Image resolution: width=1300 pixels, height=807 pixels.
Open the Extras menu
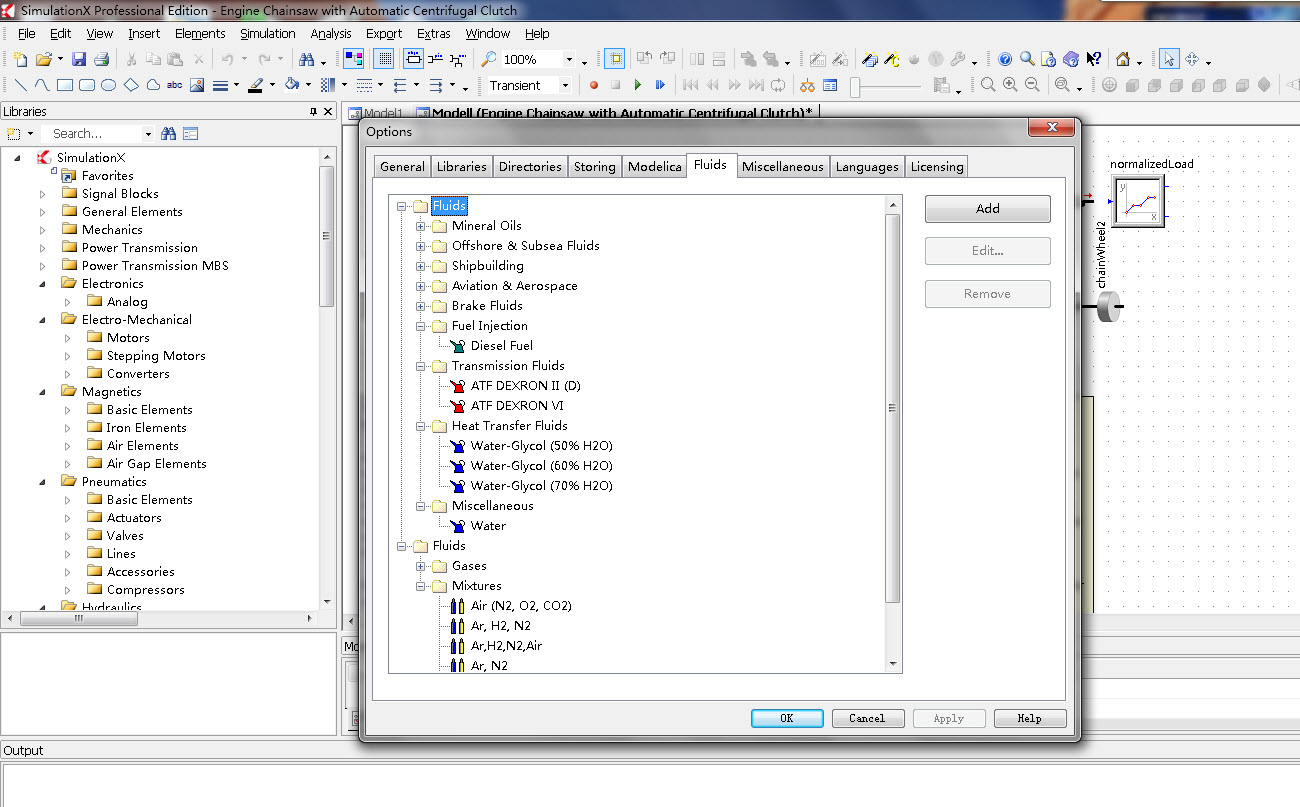click(434, 33)
